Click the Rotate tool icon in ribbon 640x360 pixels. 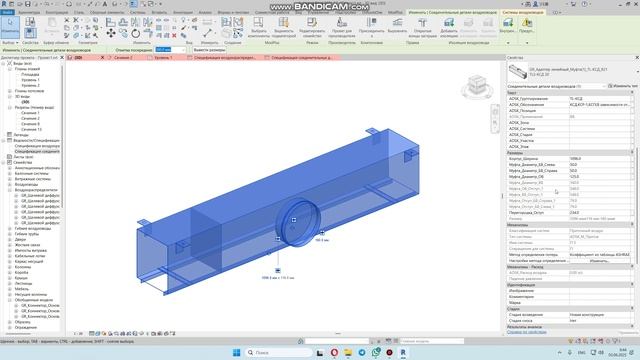pos(136,33)
